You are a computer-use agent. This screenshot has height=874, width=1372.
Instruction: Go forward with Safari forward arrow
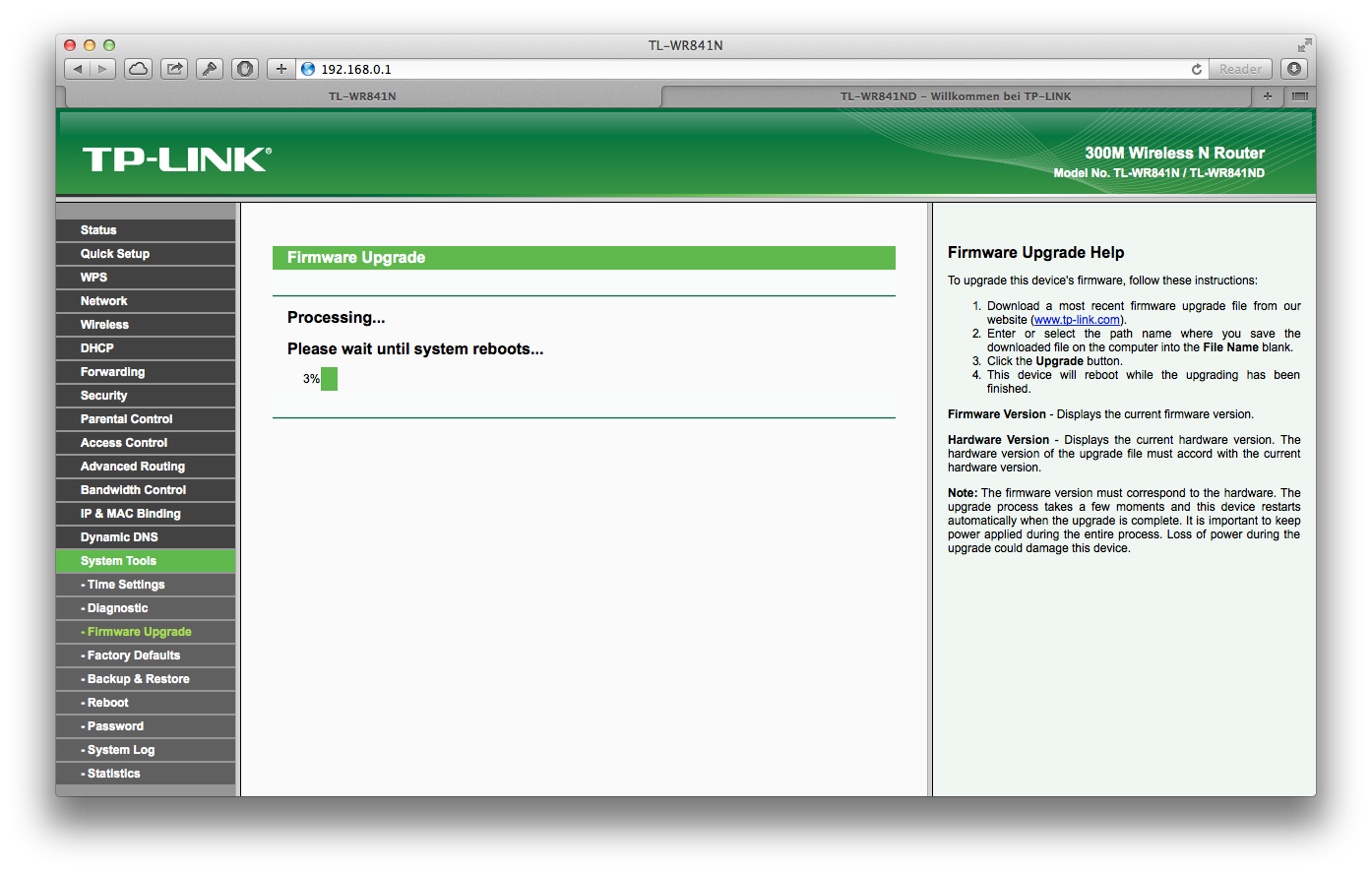pyautogui.click(x=103, y=69)
